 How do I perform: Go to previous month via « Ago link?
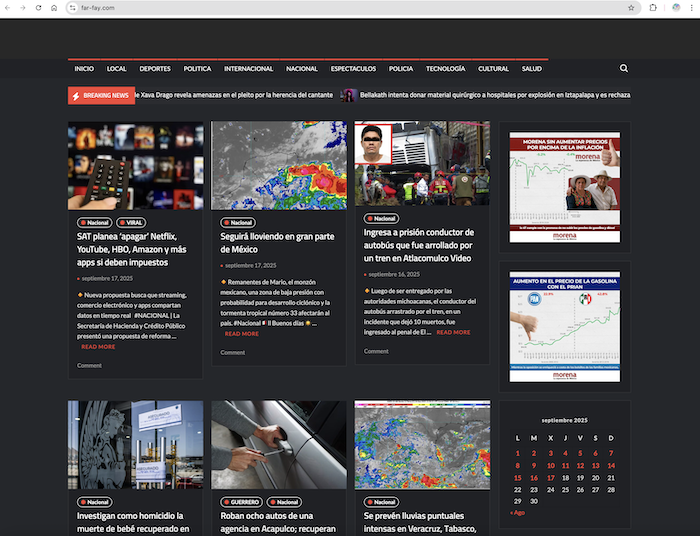[x=517, y=512]
